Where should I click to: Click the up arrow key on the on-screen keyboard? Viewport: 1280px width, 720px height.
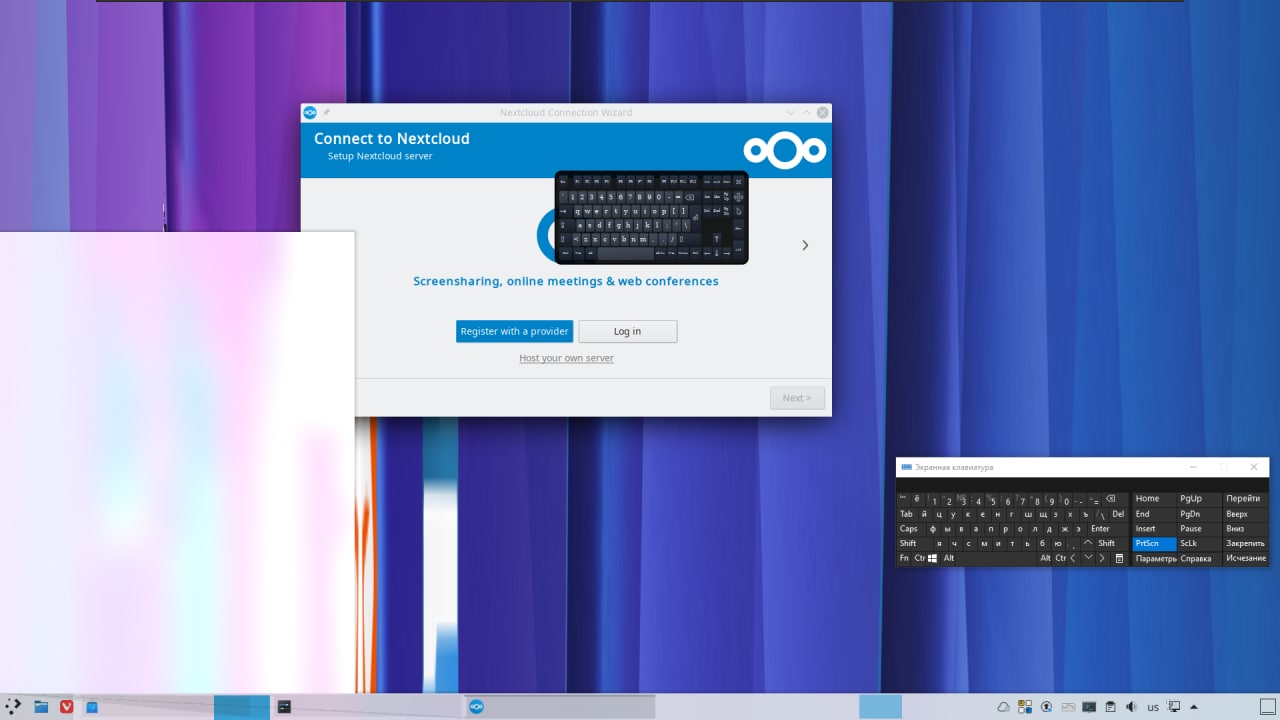1088,543
